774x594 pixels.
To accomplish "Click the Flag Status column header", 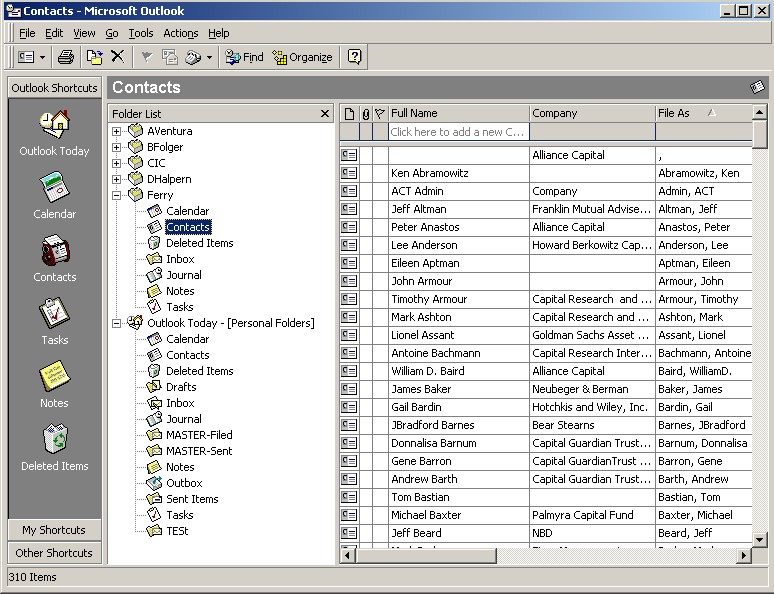I will coord(380,114).
